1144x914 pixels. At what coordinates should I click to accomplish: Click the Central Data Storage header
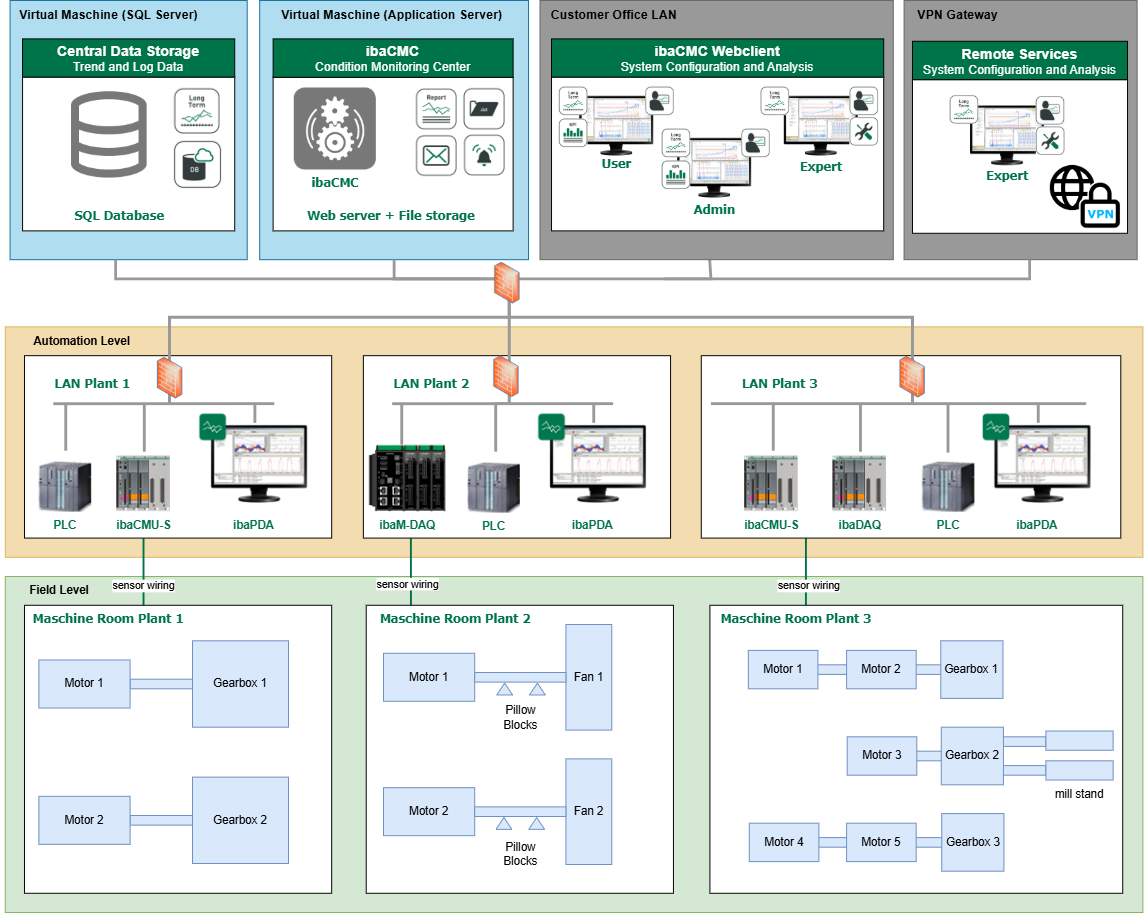click(128, 59)
